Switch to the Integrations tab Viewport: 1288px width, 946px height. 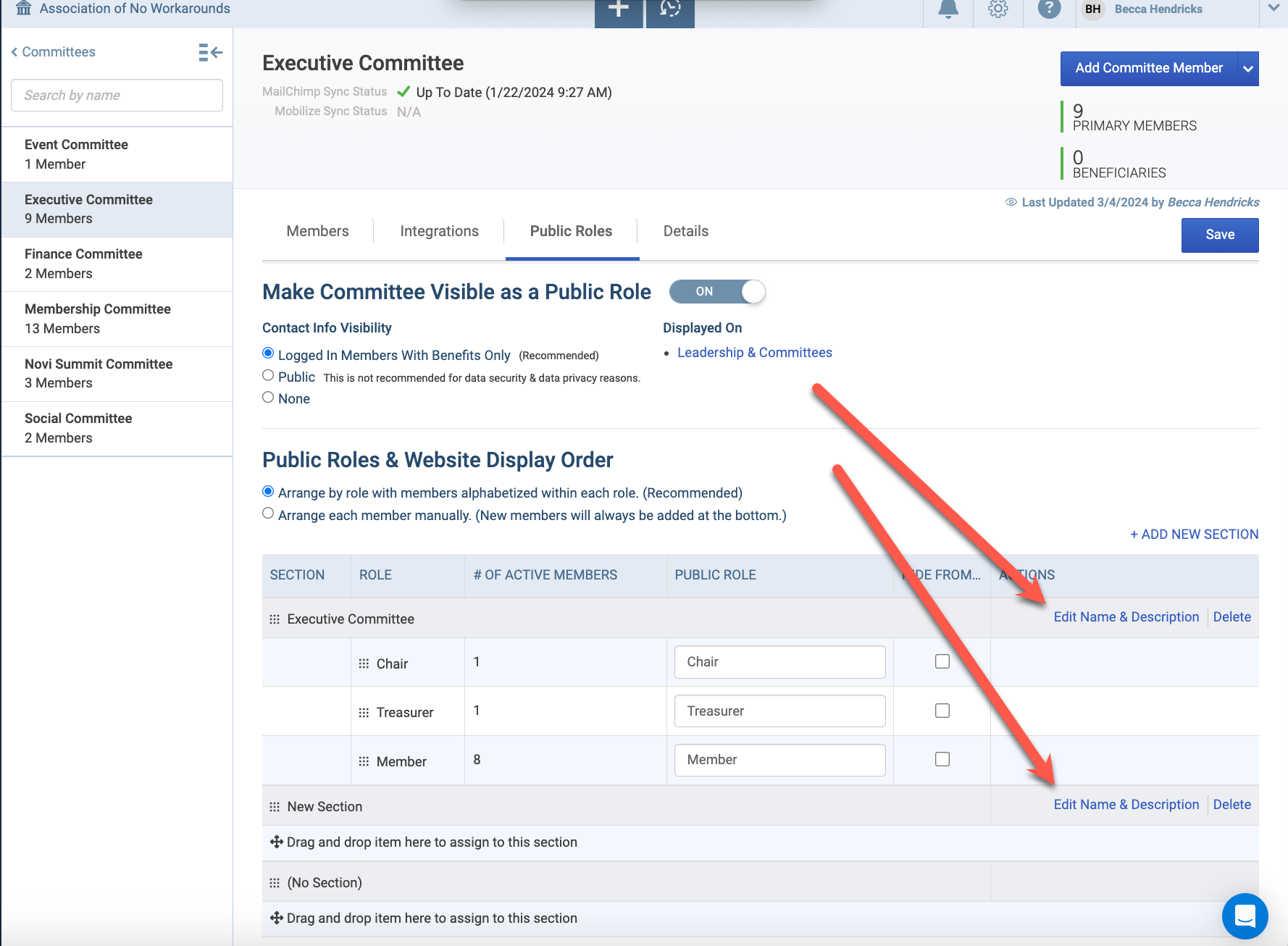[x=439, y=231]
